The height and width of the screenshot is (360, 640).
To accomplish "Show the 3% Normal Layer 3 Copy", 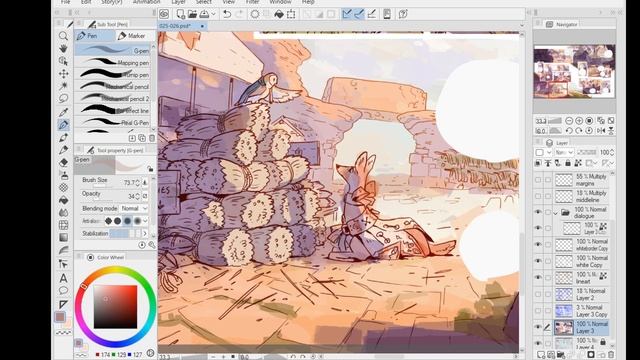I will pos(538,311).
